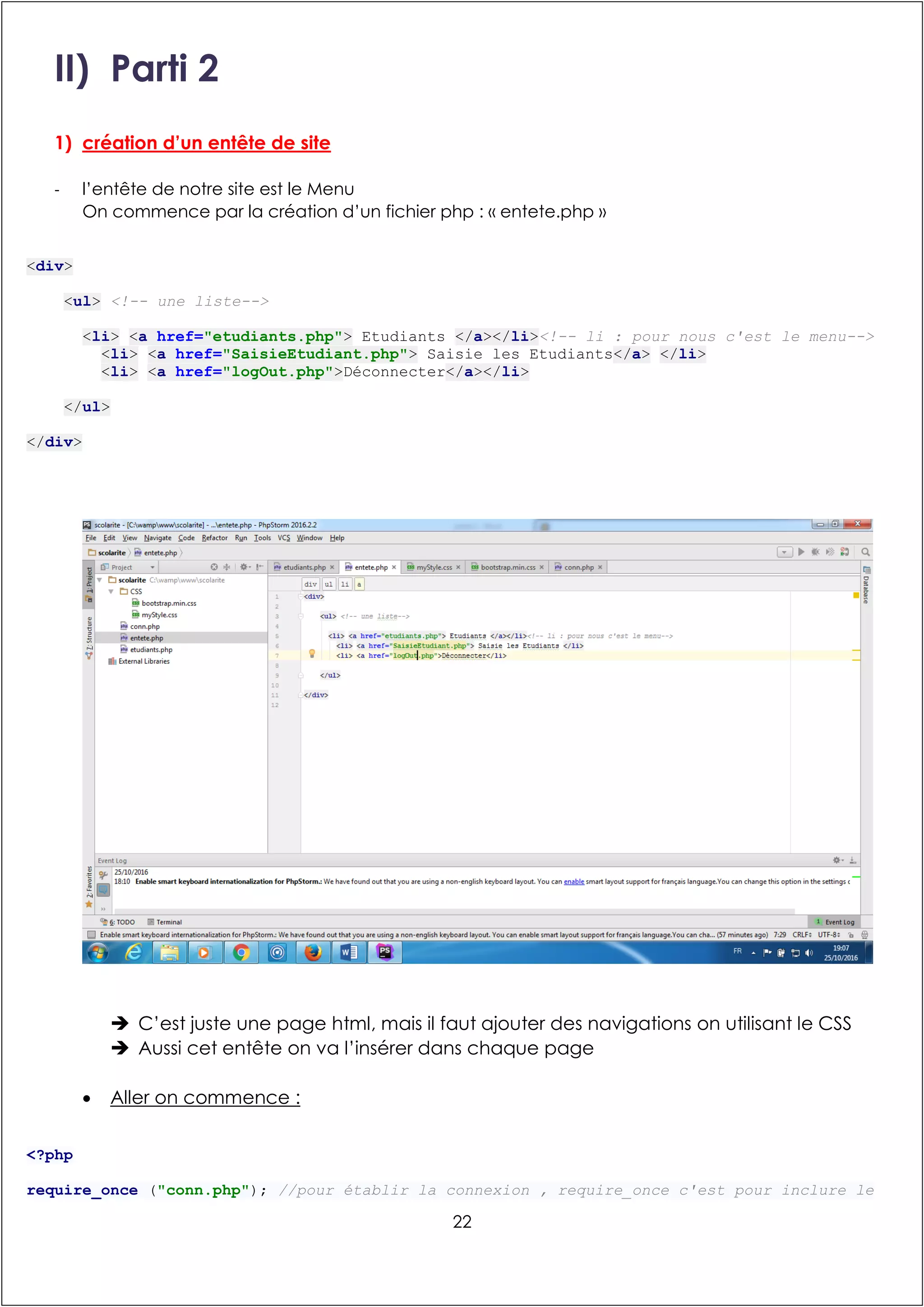This screenshot has width=924, height=1307.
Task: Expand the Event Log side toolbar chevrons
Action: [103, 909]
